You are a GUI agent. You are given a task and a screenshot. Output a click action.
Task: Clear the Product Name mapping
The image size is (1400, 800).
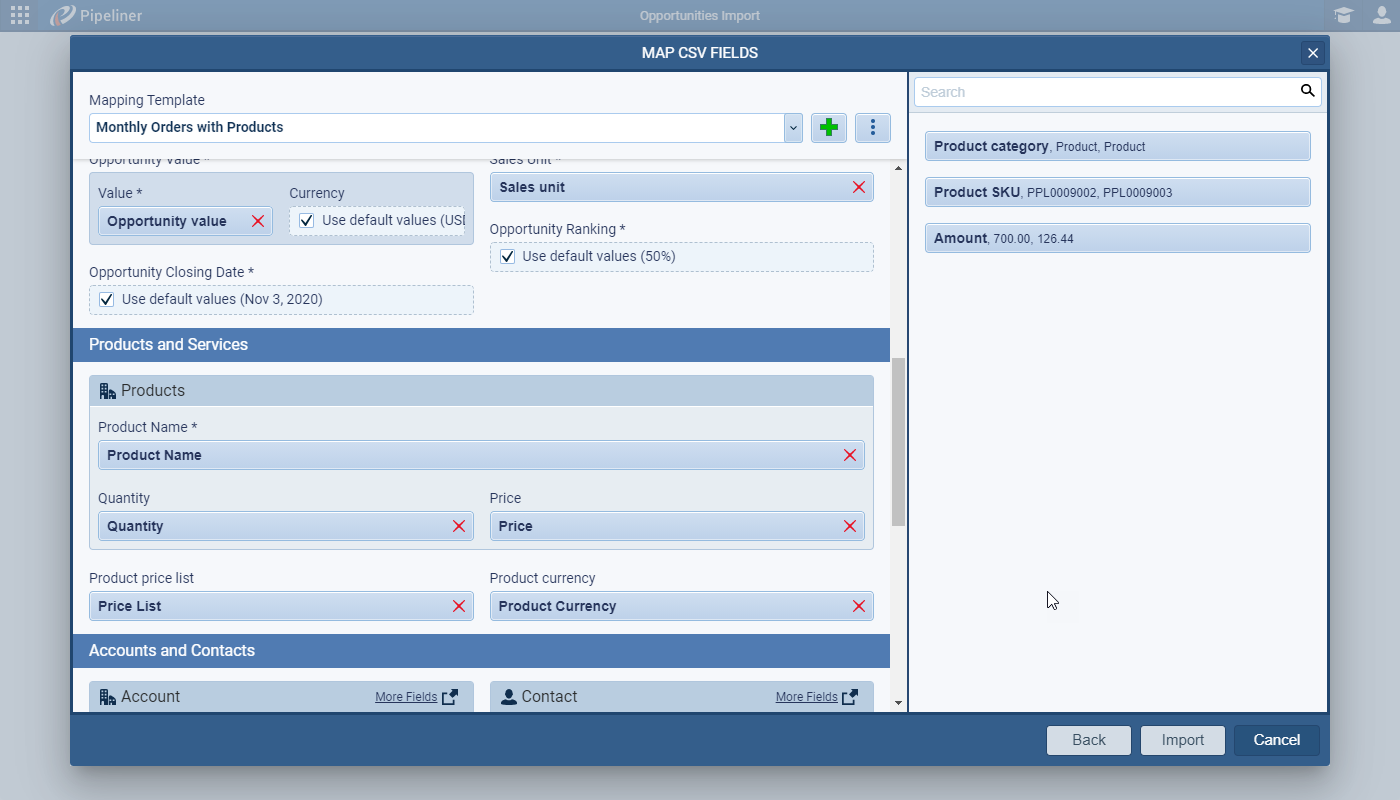pyautogui.click(x=850, y=455)
